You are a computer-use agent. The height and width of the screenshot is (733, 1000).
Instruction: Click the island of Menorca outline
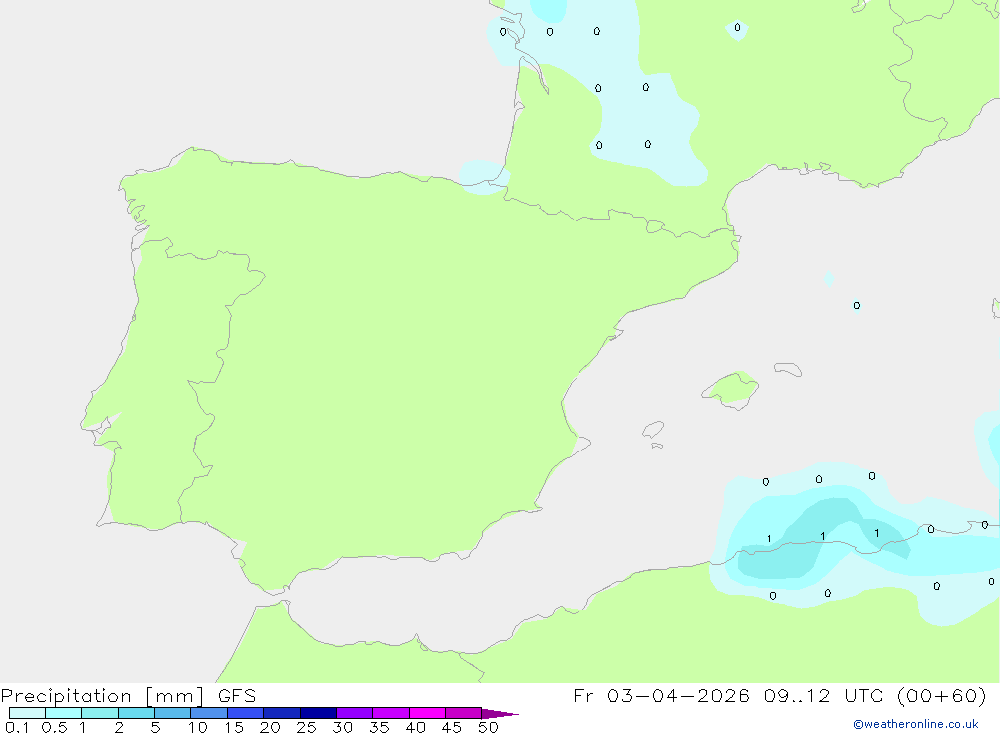coord(788,369)
